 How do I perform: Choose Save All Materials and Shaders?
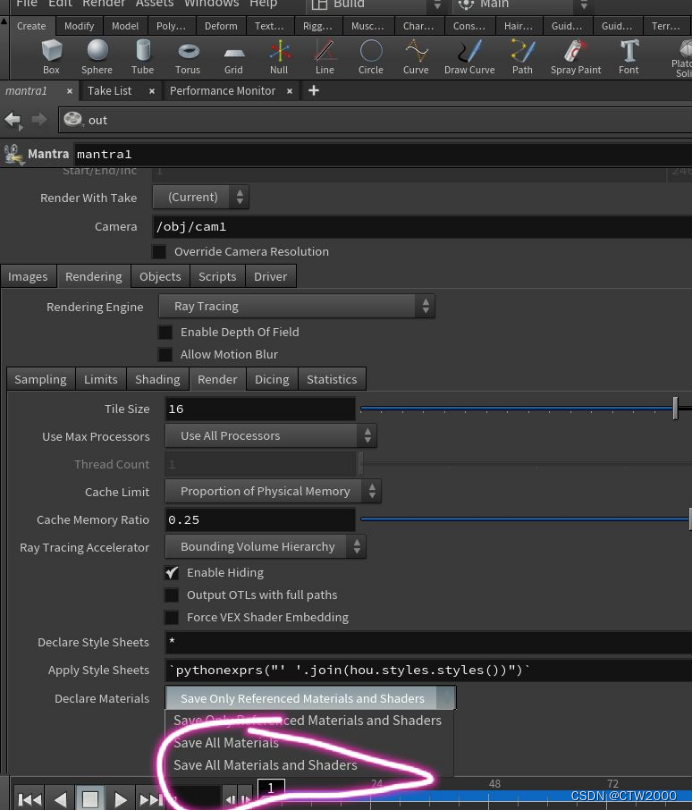[265, 765]
